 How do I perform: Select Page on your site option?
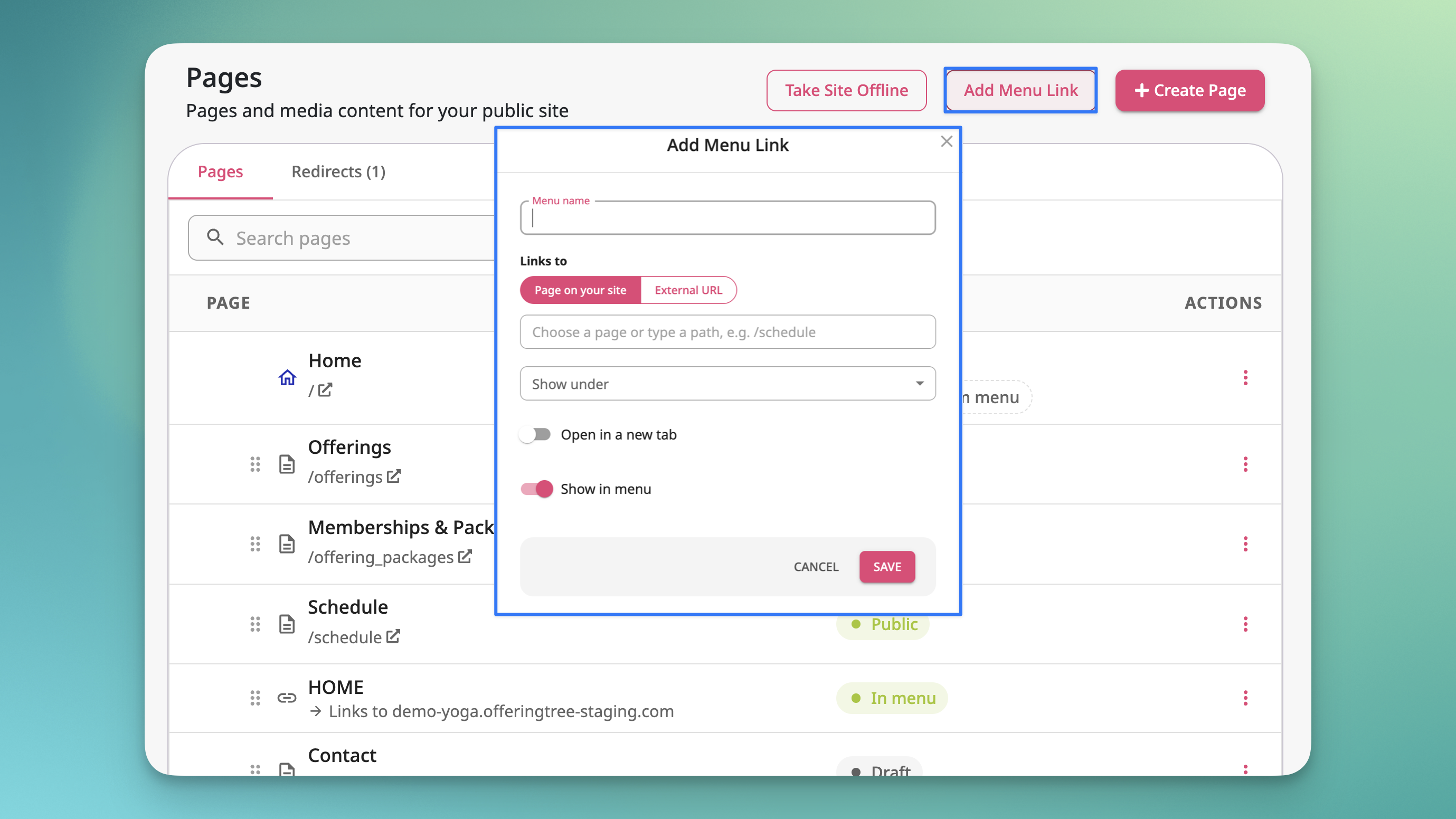coord(580,290)
